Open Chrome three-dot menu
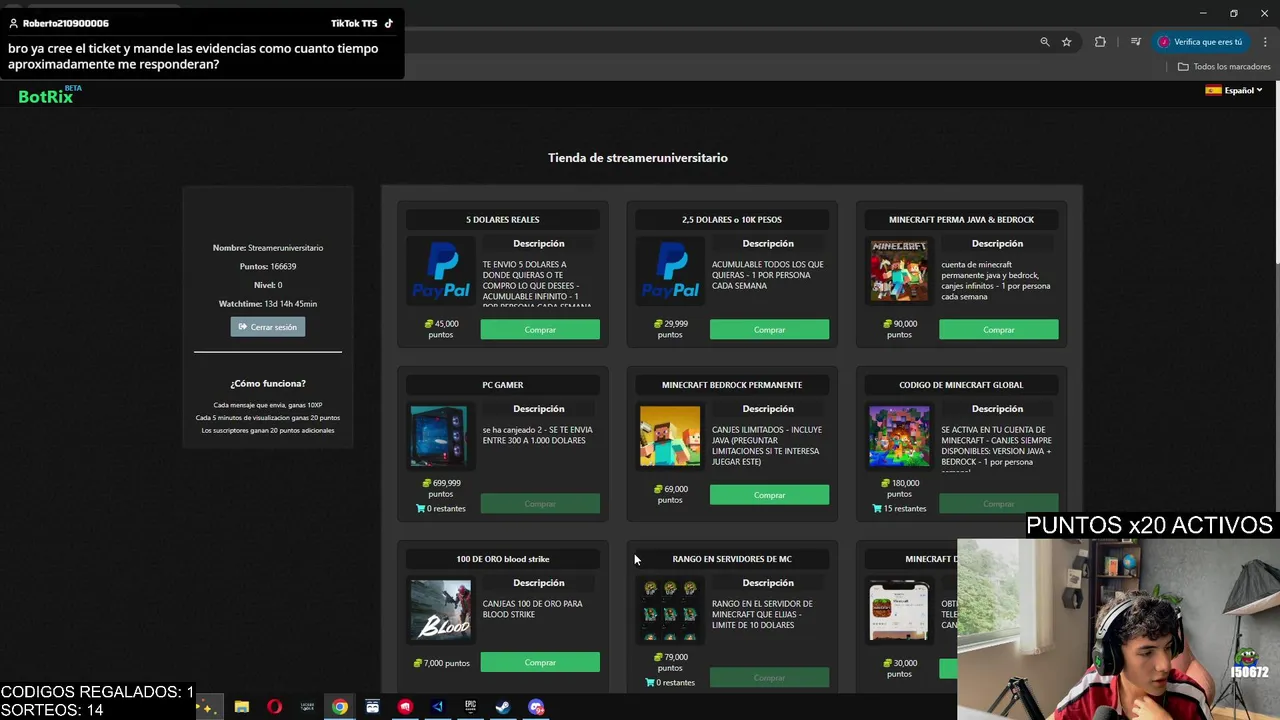This screenshot has width=1280, height=720. 1264,42
